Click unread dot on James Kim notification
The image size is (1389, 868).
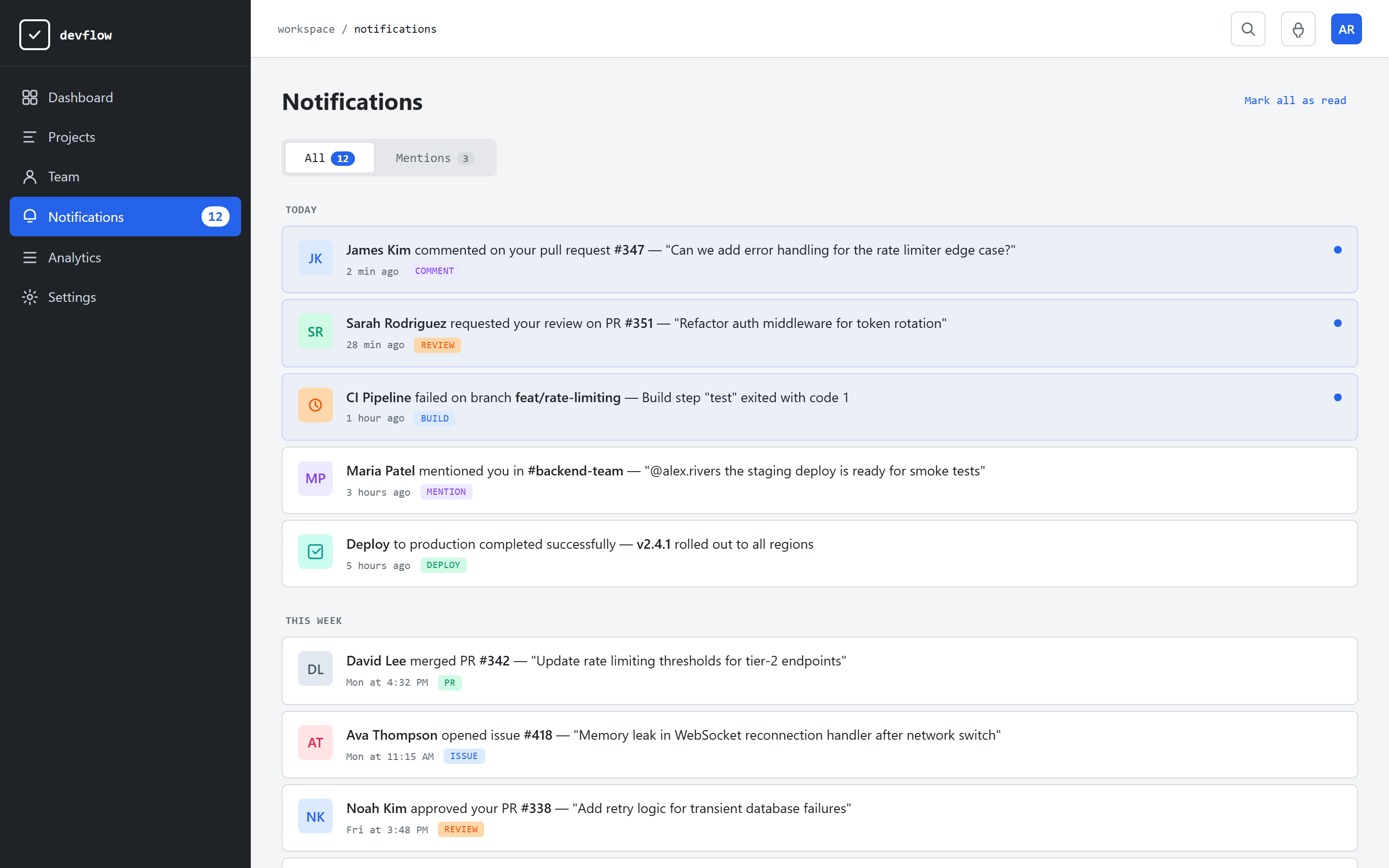[1337, 250]
